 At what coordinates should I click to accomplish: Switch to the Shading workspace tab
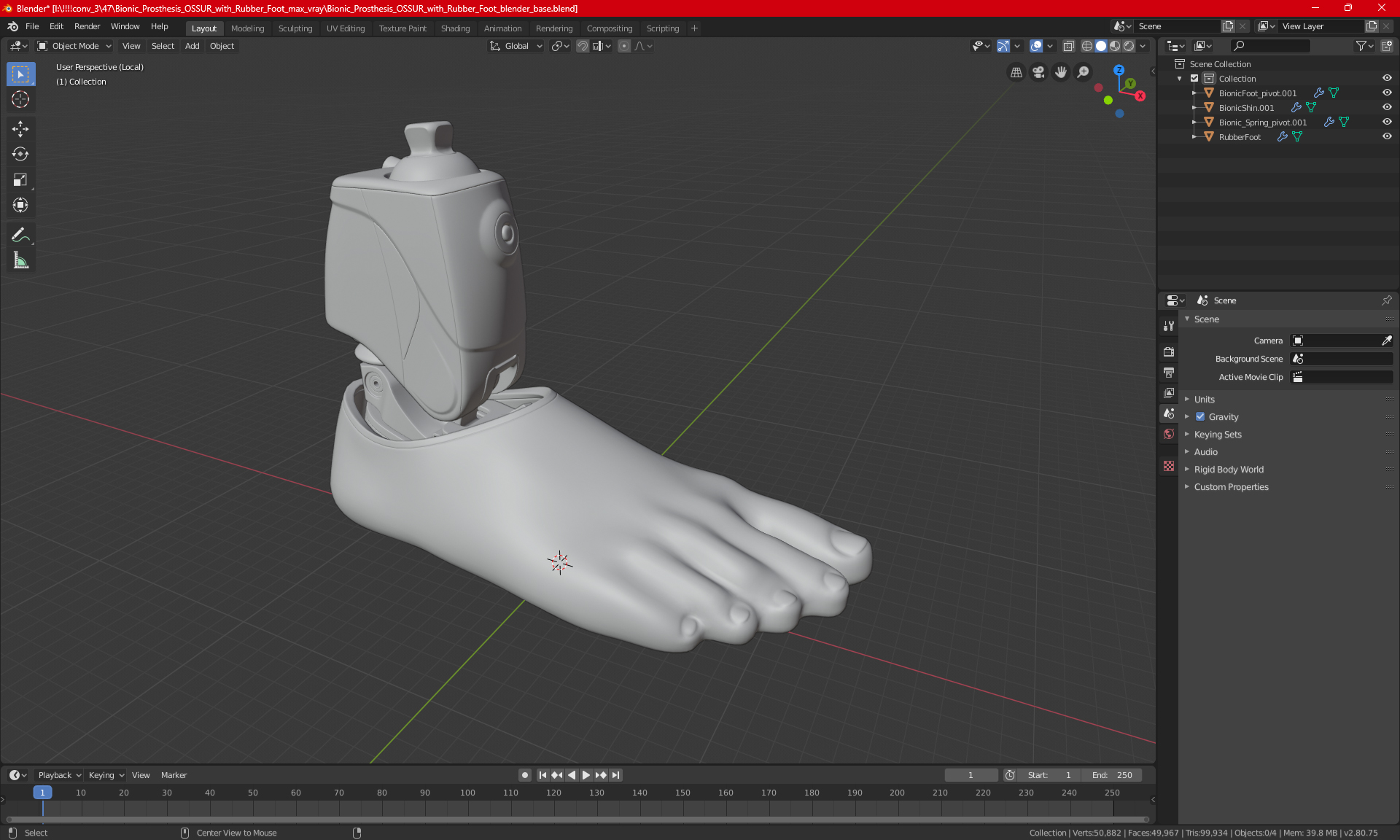coord(455,28)
